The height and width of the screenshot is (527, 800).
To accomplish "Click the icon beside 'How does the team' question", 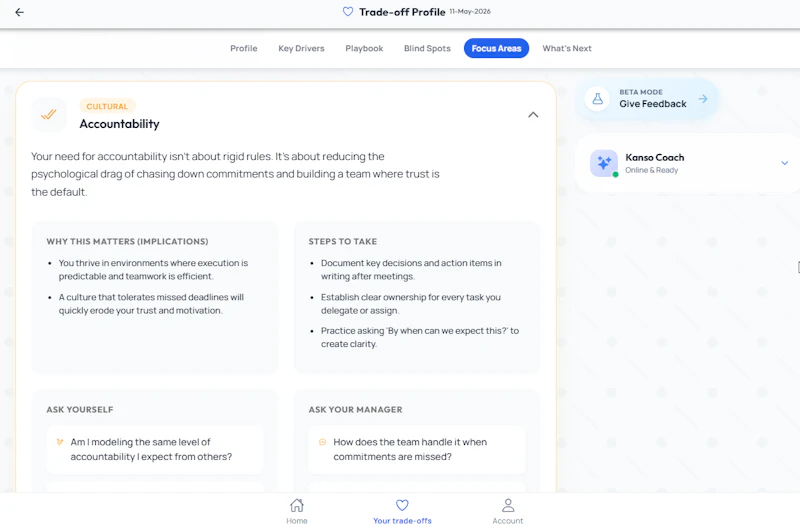I will [x=322, y=442].
